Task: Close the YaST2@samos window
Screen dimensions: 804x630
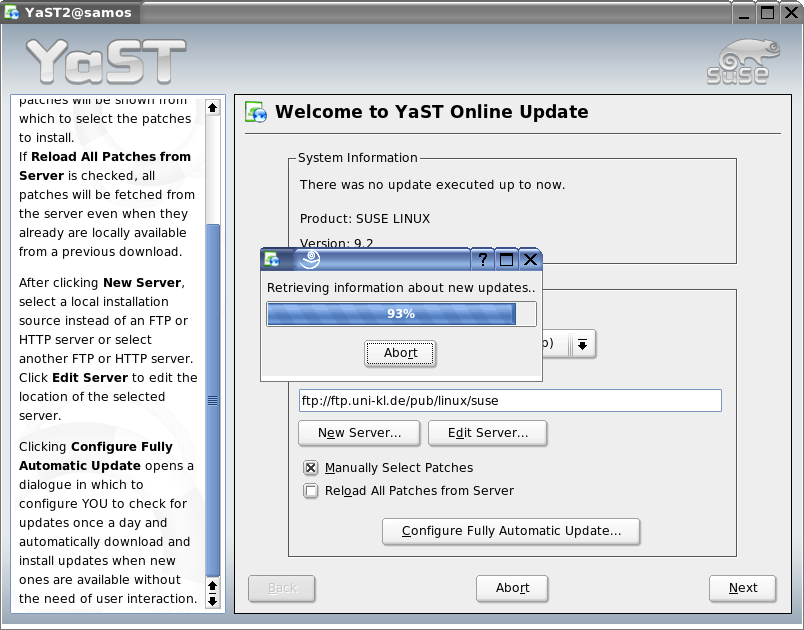Action: 791,13
